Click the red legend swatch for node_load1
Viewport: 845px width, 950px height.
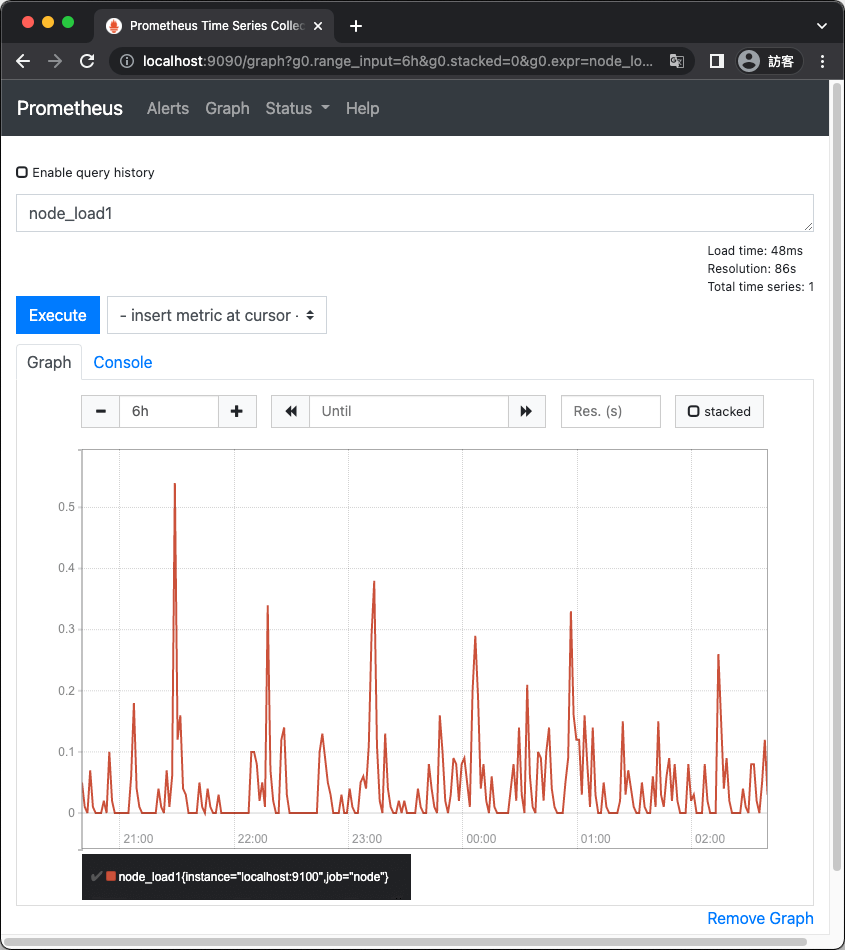pos(111,876)
